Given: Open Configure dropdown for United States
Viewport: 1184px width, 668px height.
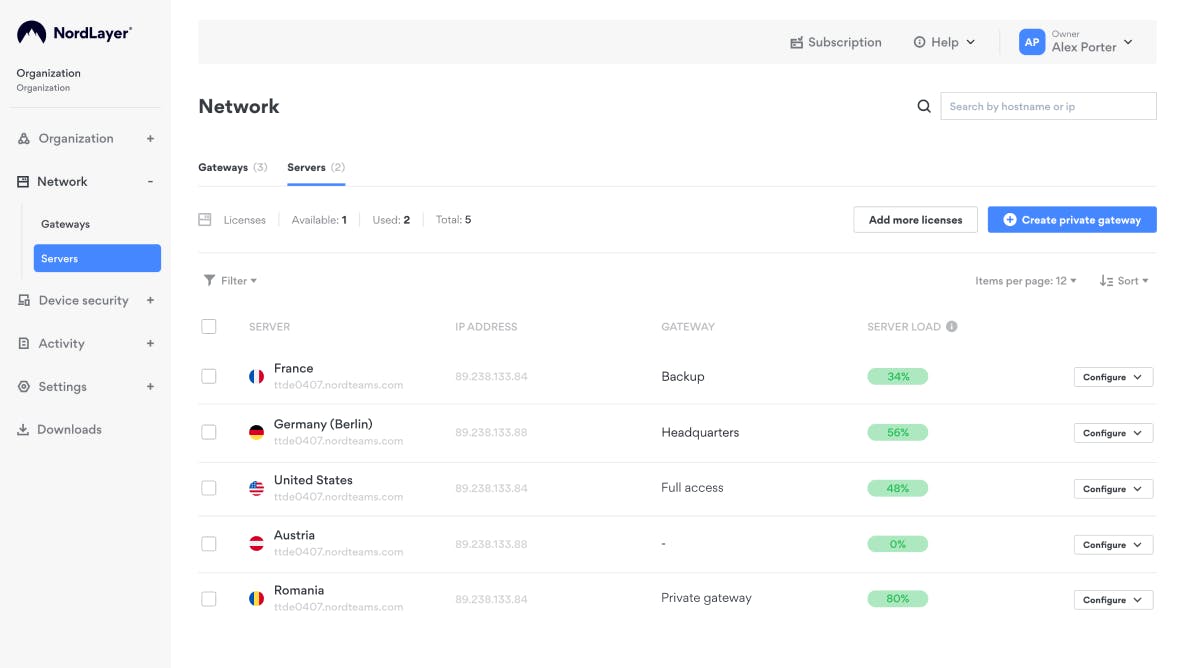Looking at the screenshot, I should tap(1113, 489).
